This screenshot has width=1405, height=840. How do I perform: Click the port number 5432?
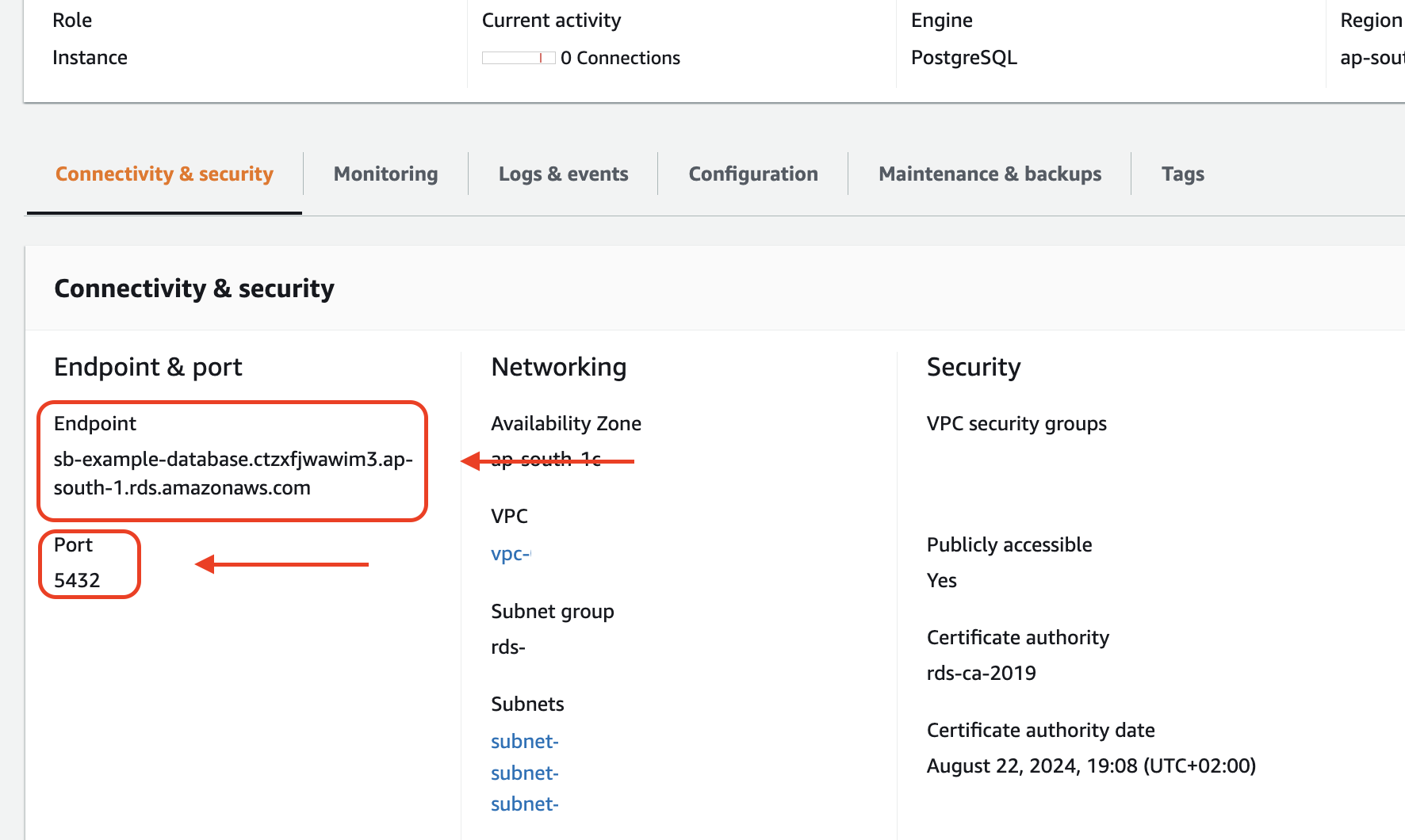coord(77,580)
